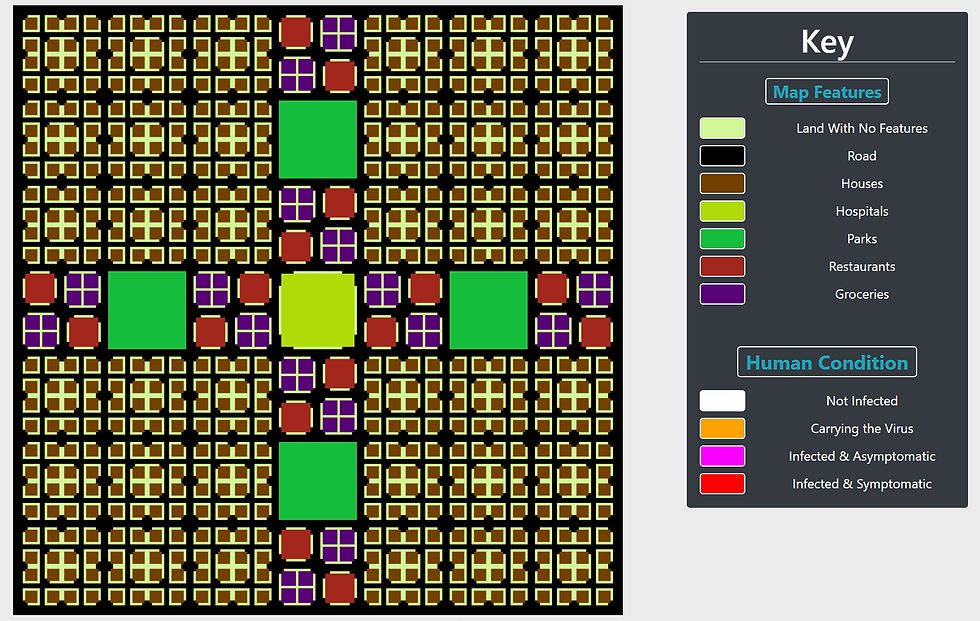
Task: Select the yellow-green Hospitals swatch in key
Action: tap(722, 211)
